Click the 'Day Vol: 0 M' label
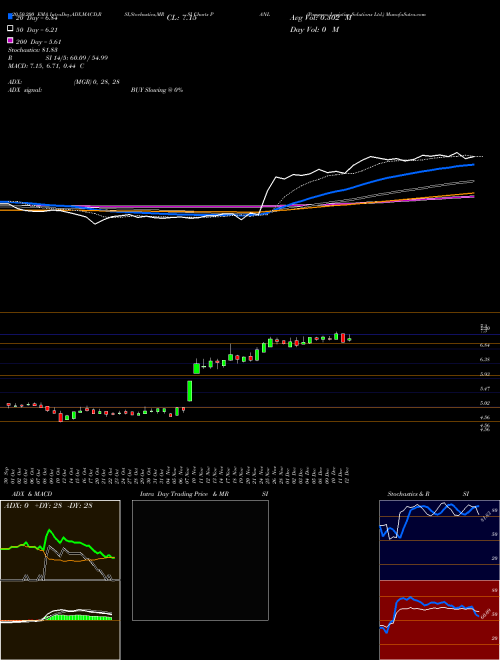Image resolution: width=500 pixels, height=660 pixels. pyautogui.click(x=314, y=29)
